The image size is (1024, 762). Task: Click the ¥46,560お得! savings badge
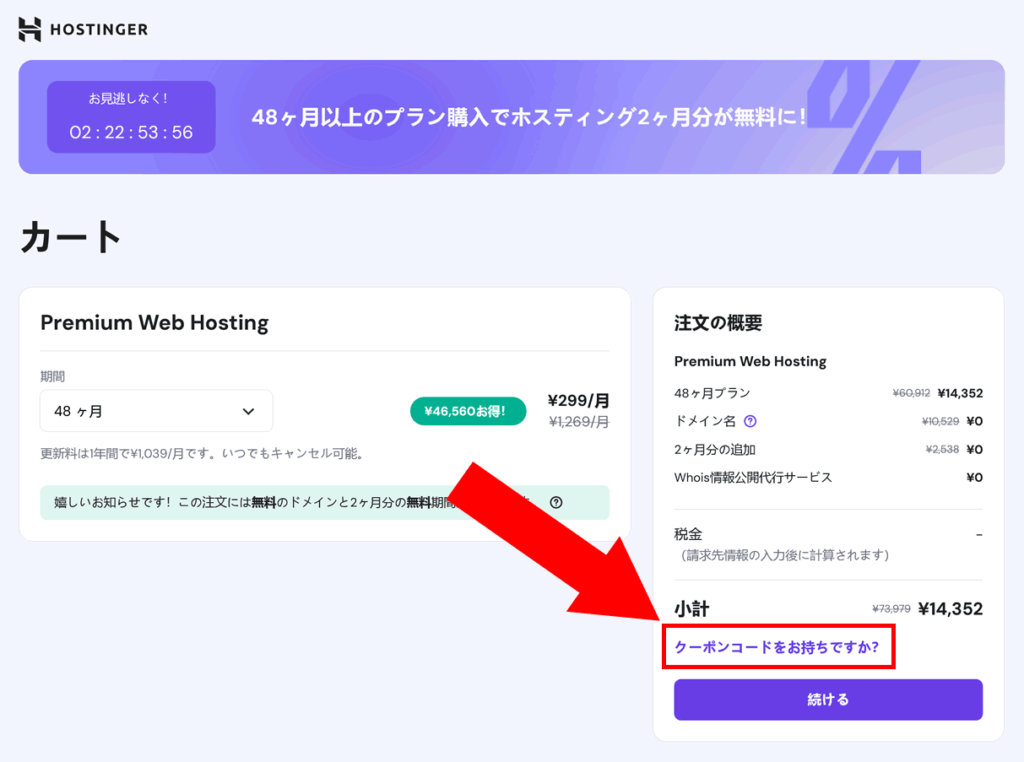[x=468, y=411]
